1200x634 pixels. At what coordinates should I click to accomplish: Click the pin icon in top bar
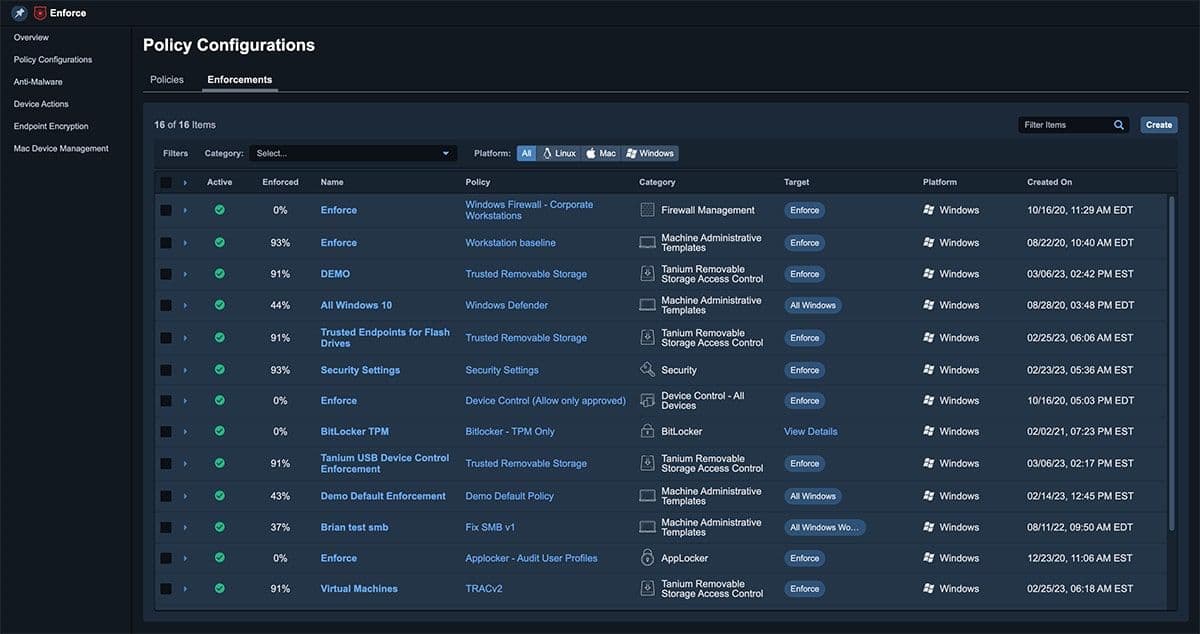(x=19, y=13)
